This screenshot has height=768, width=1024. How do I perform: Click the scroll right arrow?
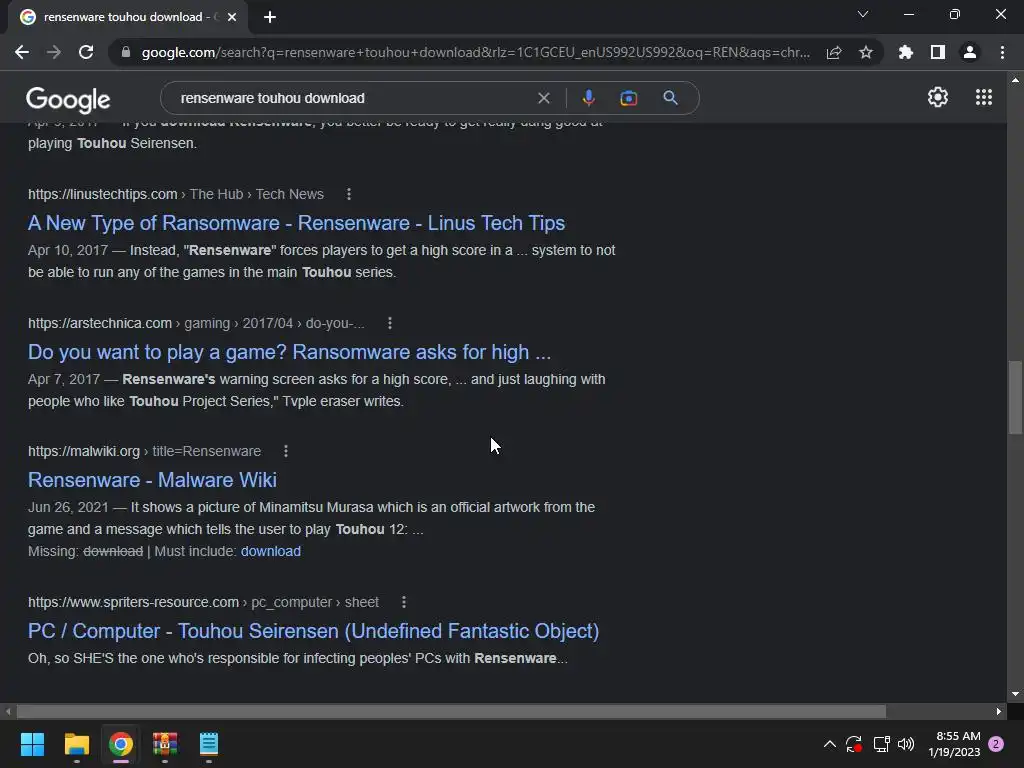999,711
